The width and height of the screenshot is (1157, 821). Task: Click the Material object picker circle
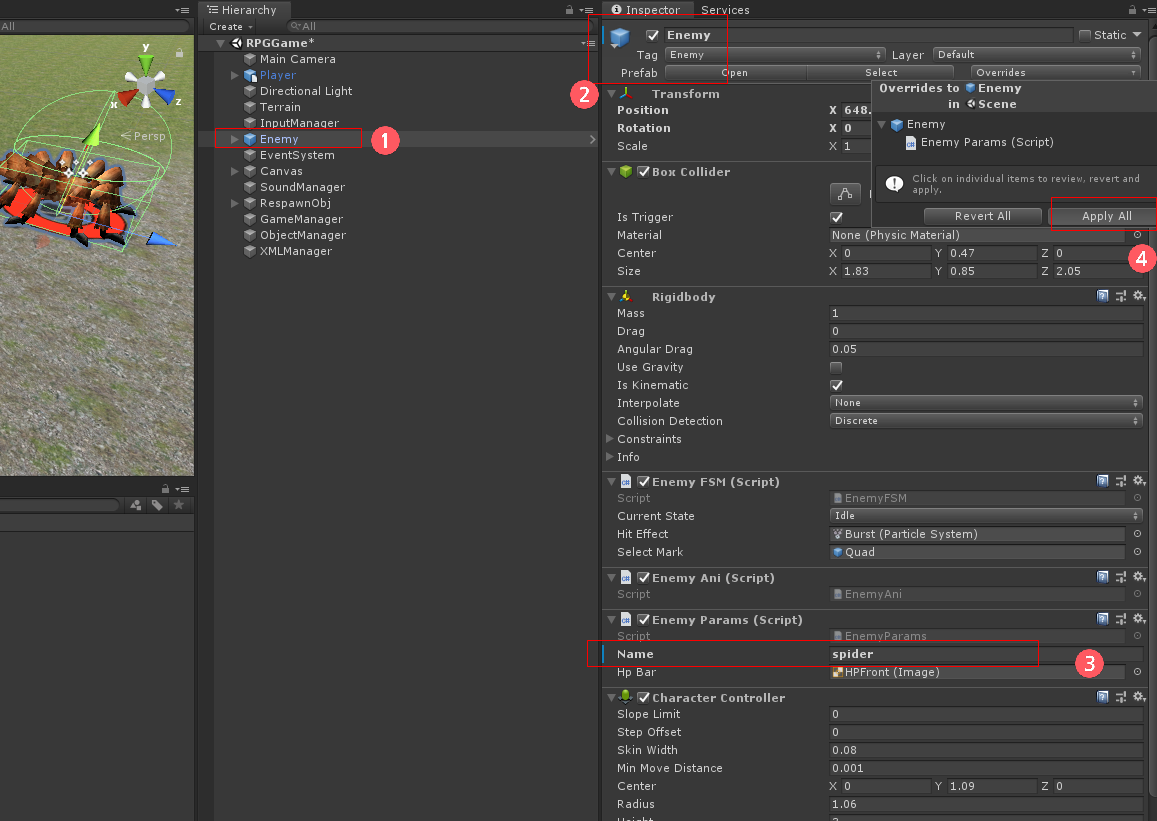coord(1137,235)
